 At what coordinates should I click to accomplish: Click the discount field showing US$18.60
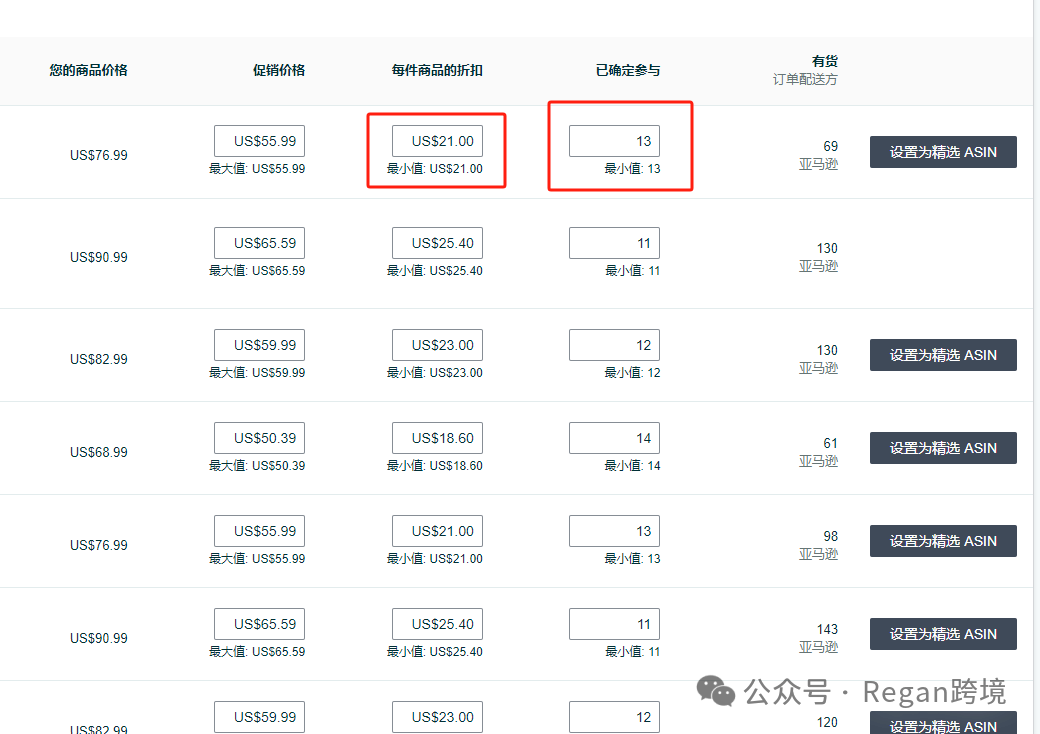pyautogui.click(x=437, y=437)
